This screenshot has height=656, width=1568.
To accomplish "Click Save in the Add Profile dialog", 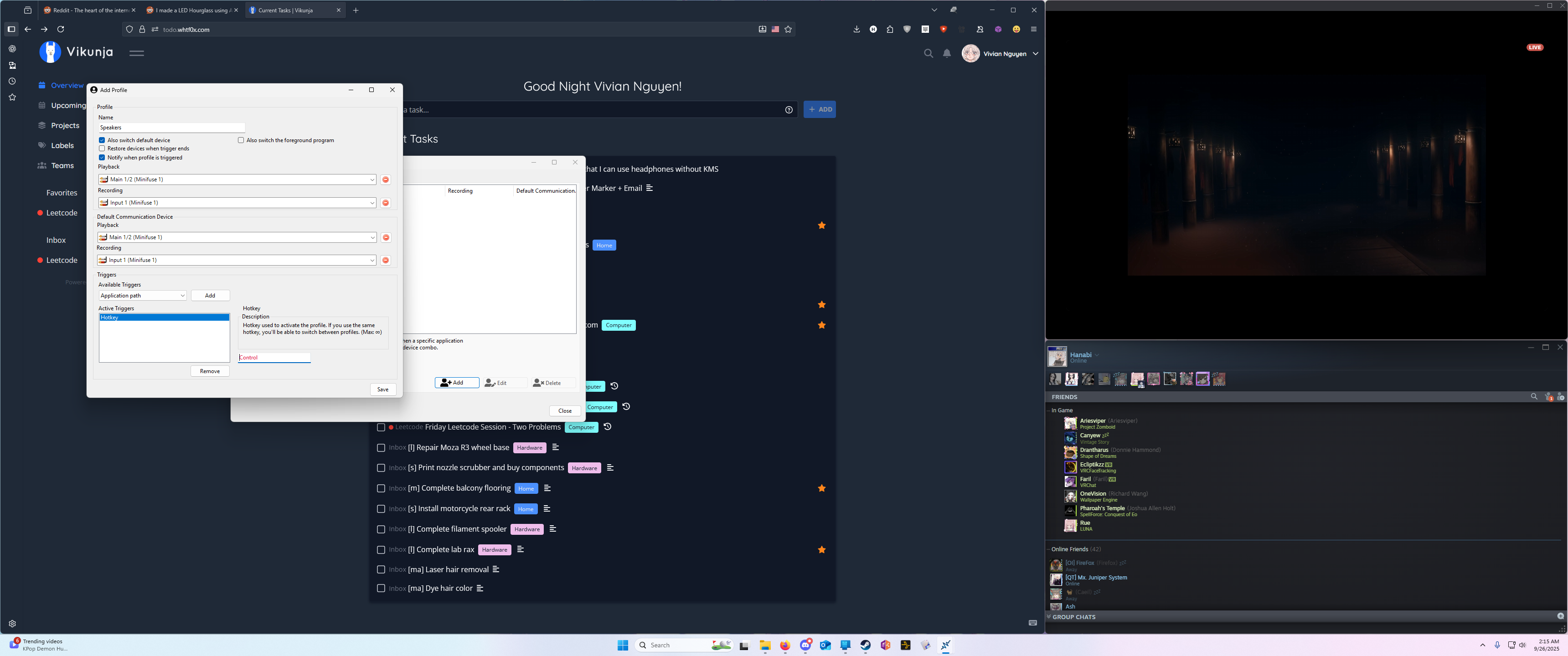I will [x=382, y=389].
